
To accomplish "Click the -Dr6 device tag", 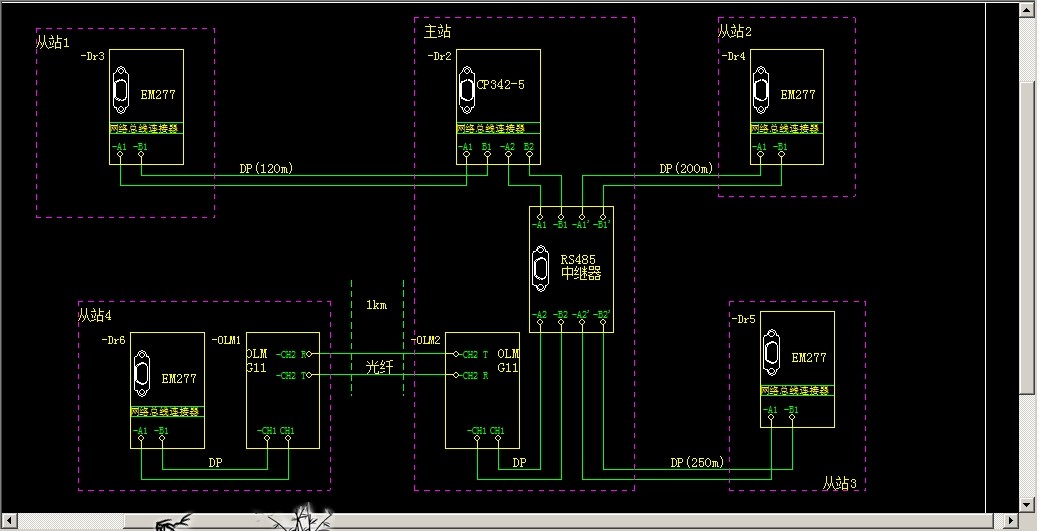I will coord(114,341).
